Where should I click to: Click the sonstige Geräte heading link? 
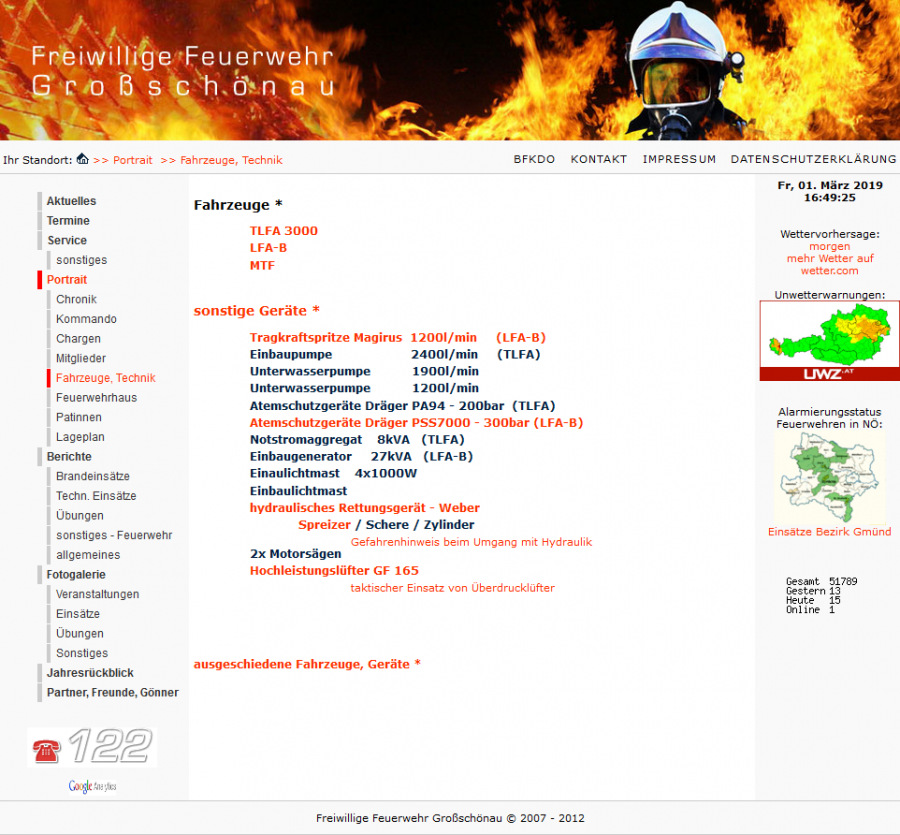257,311
